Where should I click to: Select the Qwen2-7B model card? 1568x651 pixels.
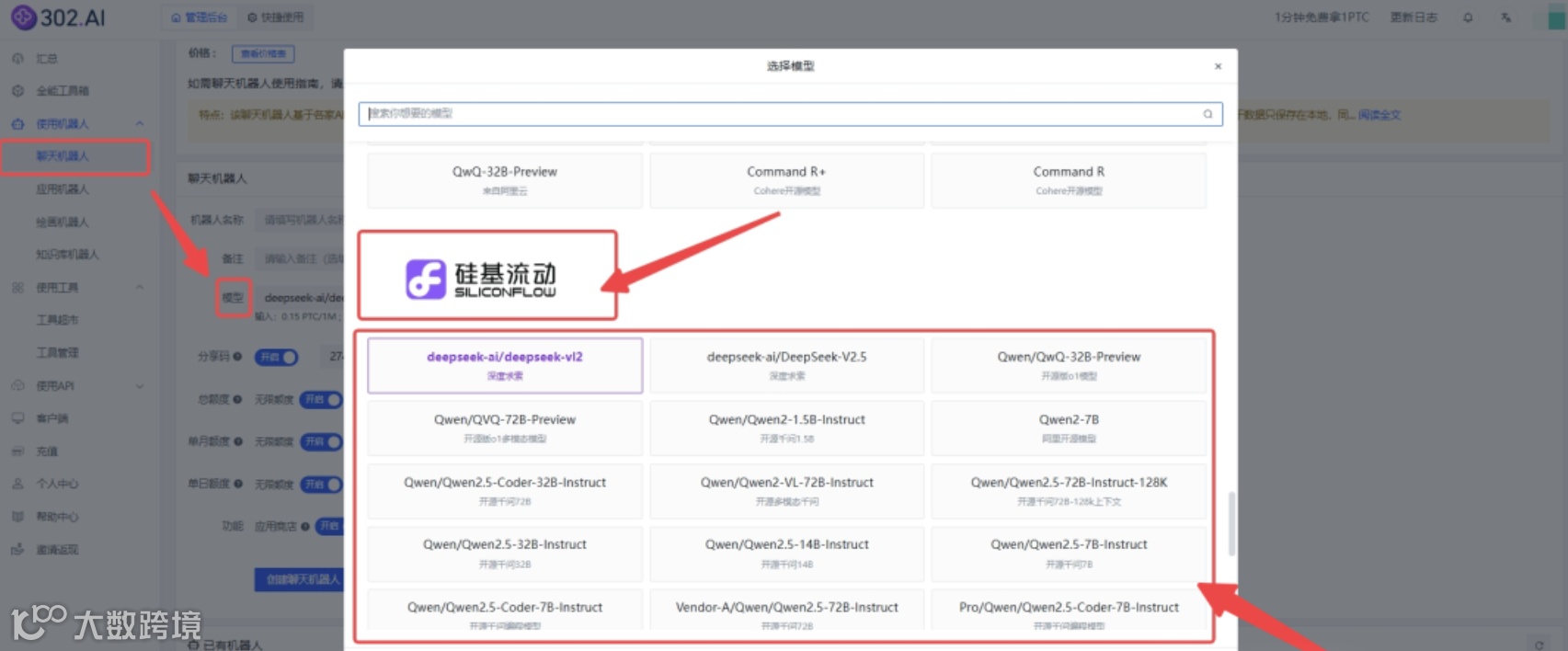tap(1069, 428)
